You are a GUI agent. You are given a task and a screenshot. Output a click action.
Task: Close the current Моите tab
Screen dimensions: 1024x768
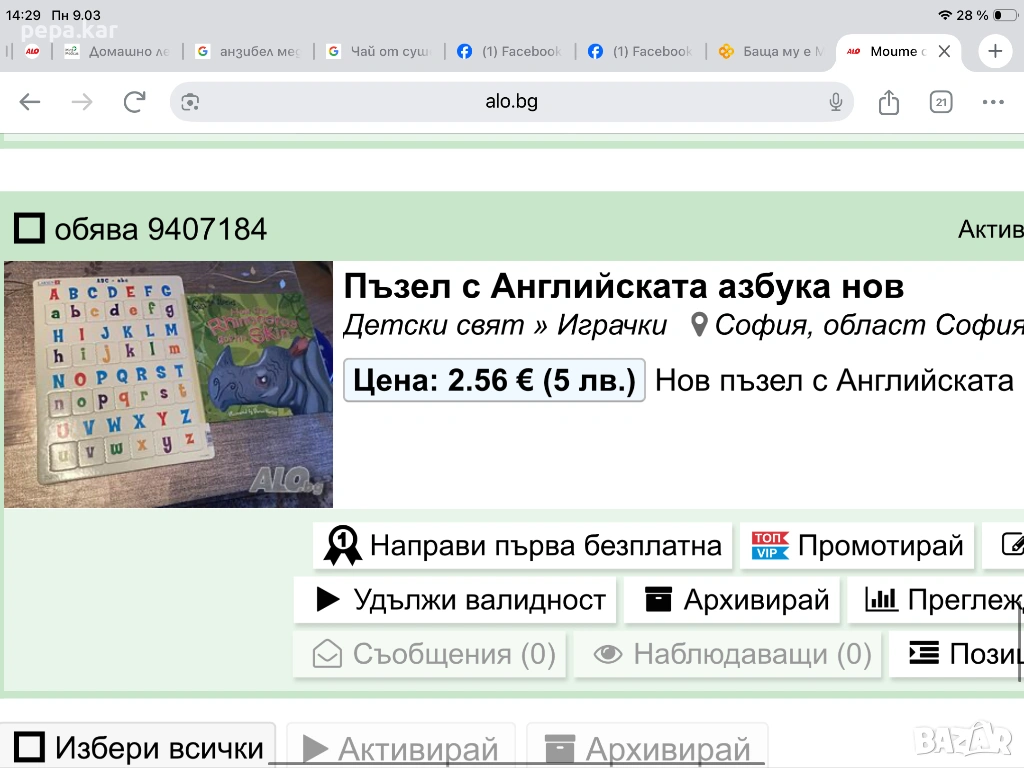944,52
